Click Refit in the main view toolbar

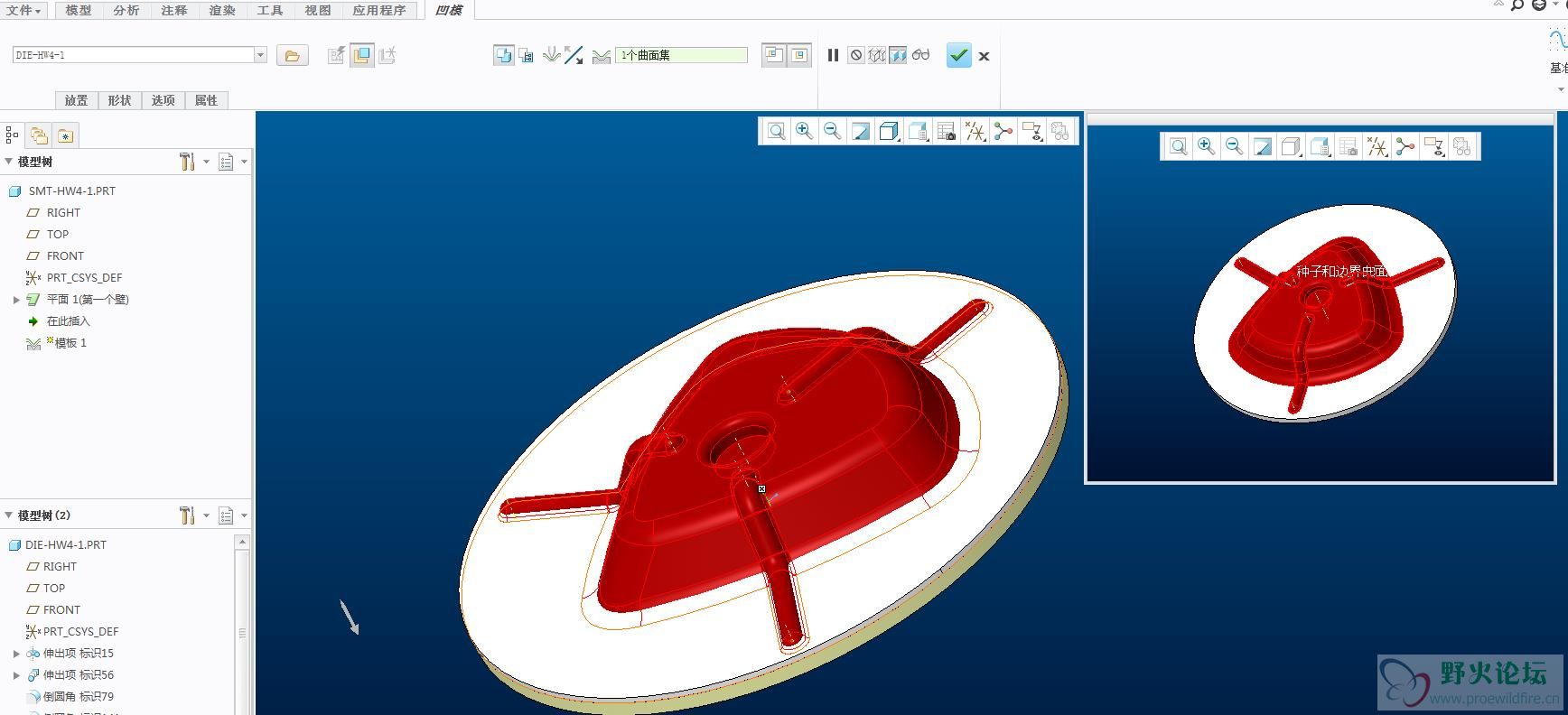[x=776, y=132]
